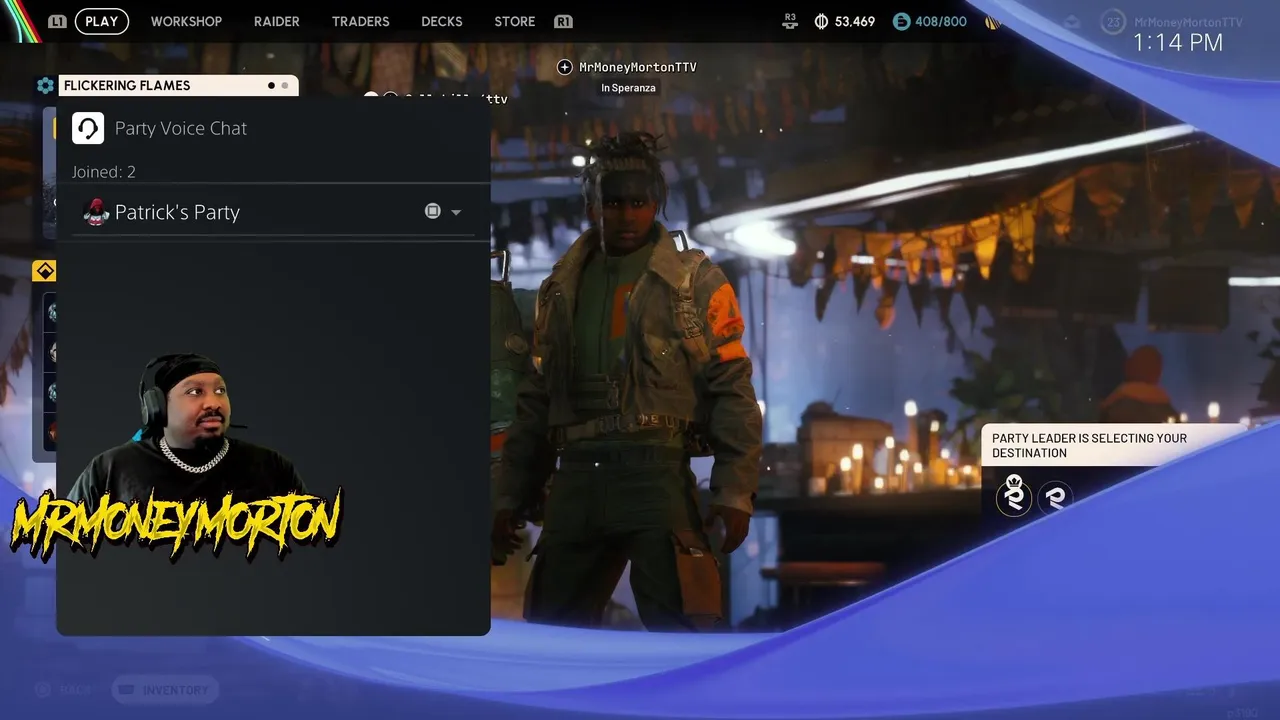1280x720 pixels.
Task: Open the WORKSHOP tab
Action: click(x=186, y=21)
